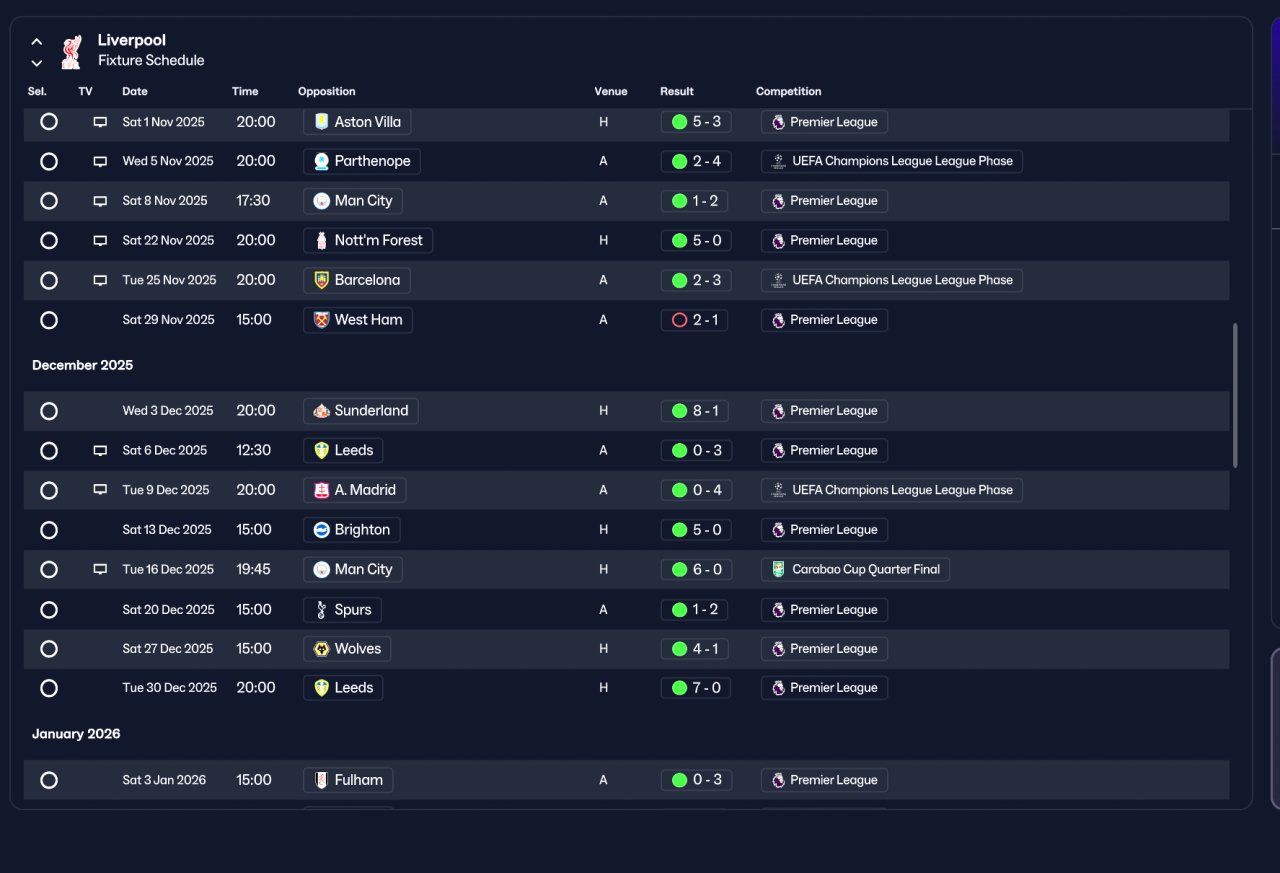The image size is (1280, 873).
Task: Sort by Competition column header
Action: pyautogui.click(x=789, y=91)
